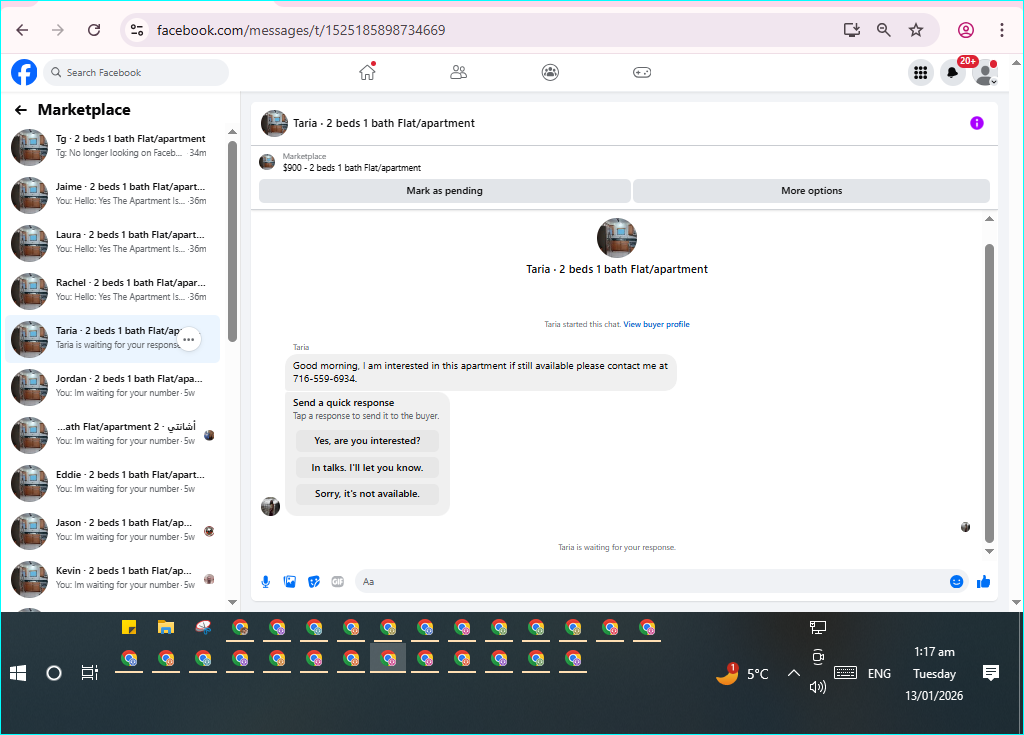Open the Windows notification center

[991, 673]
